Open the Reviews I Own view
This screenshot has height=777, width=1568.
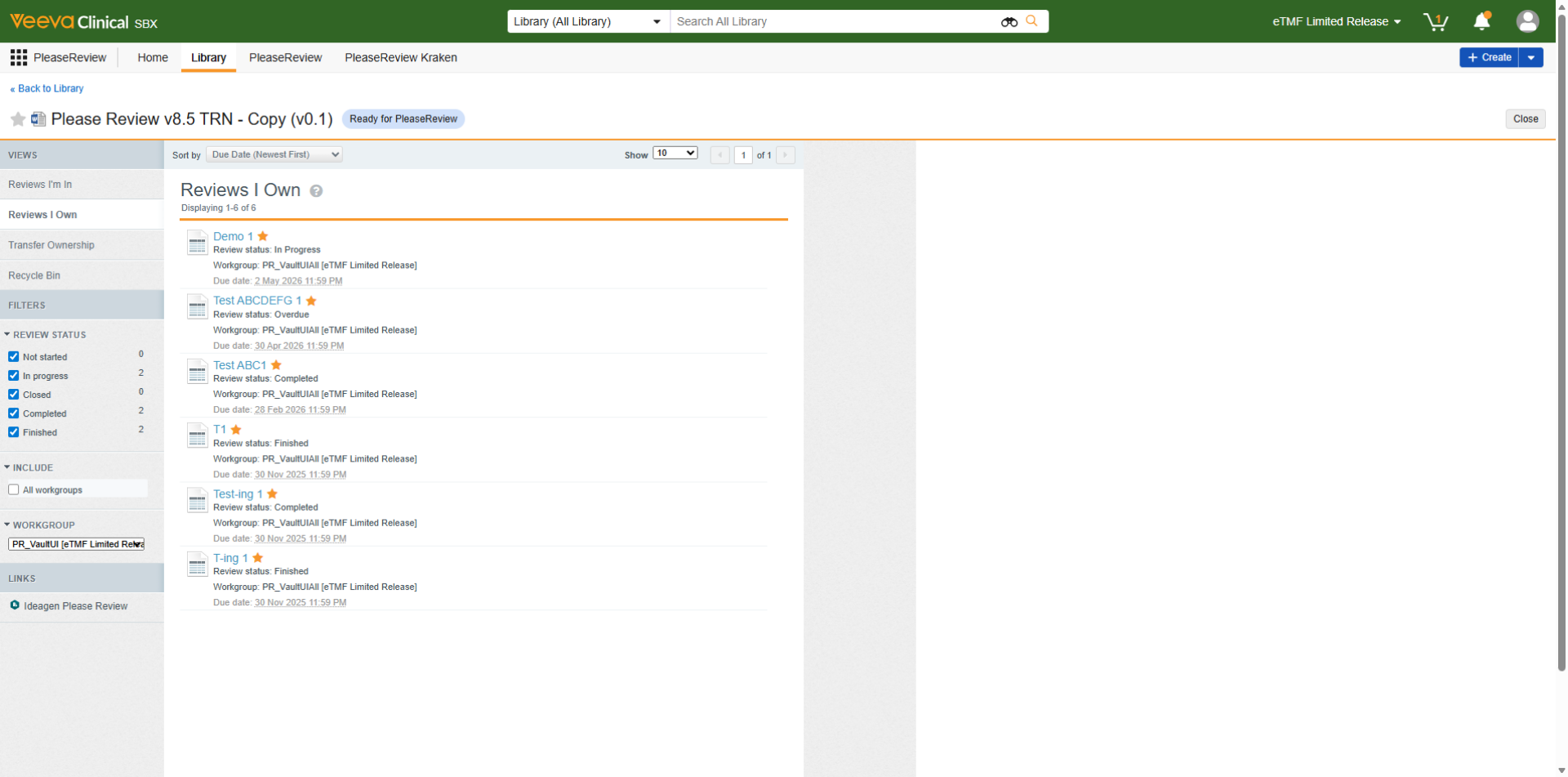[82, 215]
